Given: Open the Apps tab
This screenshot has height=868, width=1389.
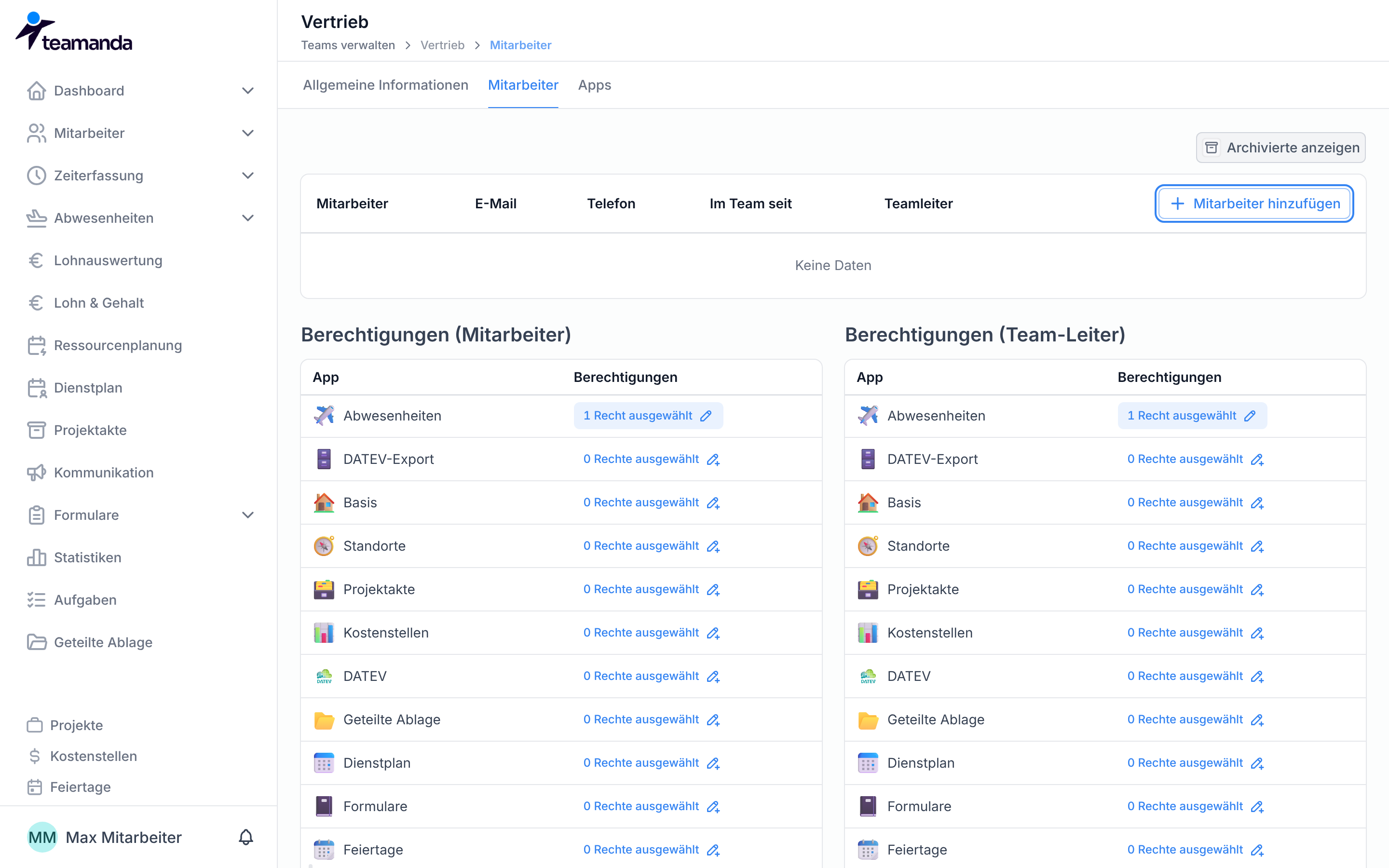Looking at the screenshot, I should point(595,85).
